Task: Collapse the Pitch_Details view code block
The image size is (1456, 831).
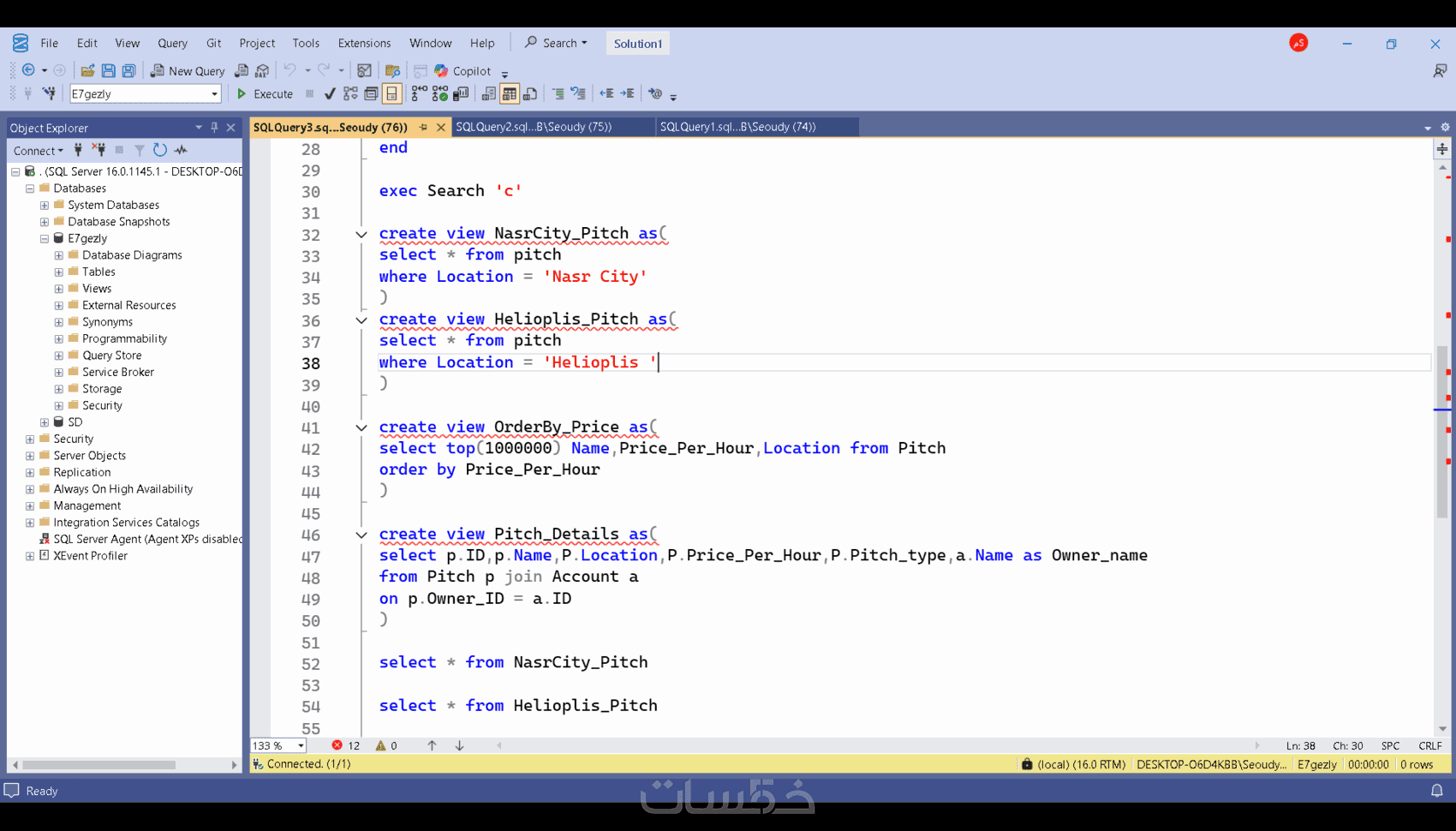Action: [x=361, y=535]
